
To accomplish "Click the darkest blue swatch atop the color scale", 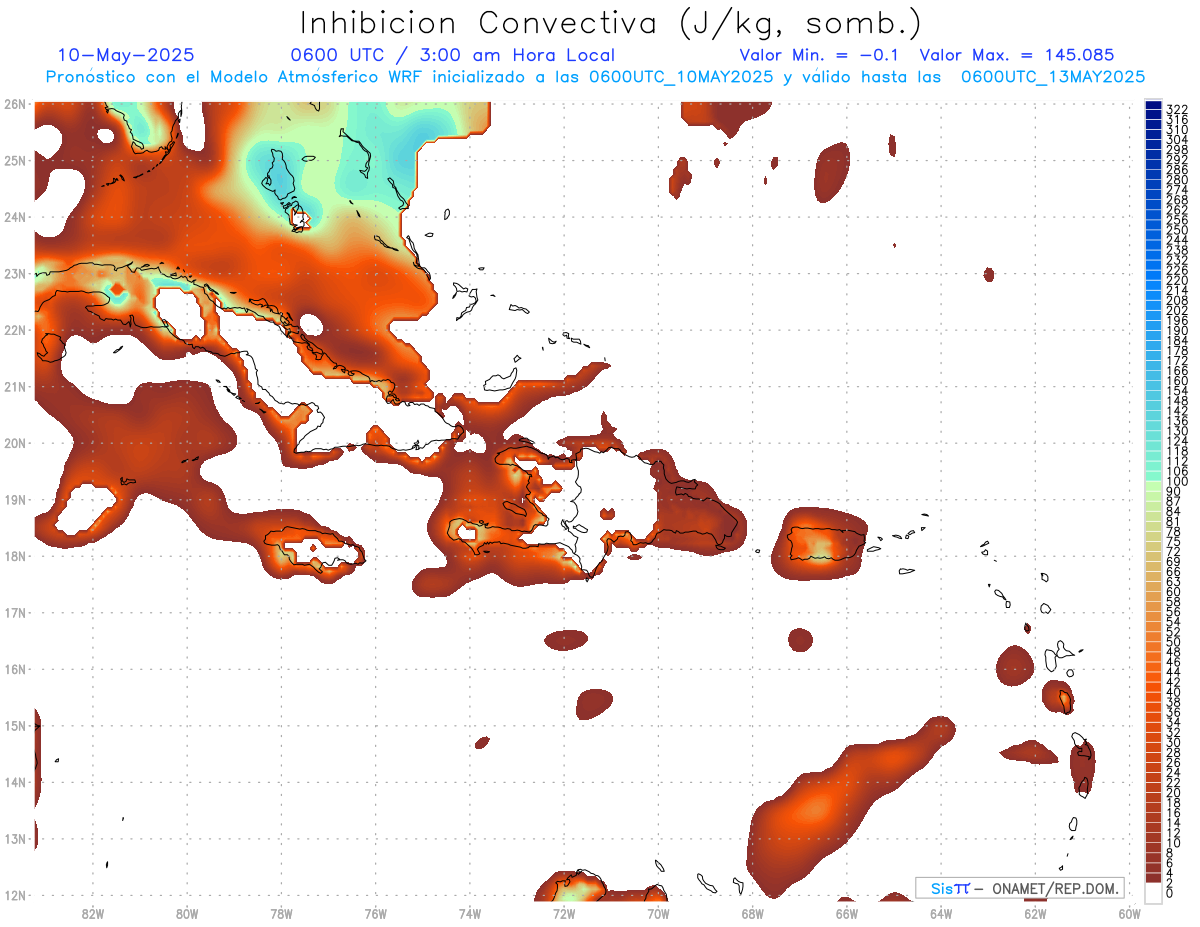I will pyautogui.click(x=1154, y=106).
